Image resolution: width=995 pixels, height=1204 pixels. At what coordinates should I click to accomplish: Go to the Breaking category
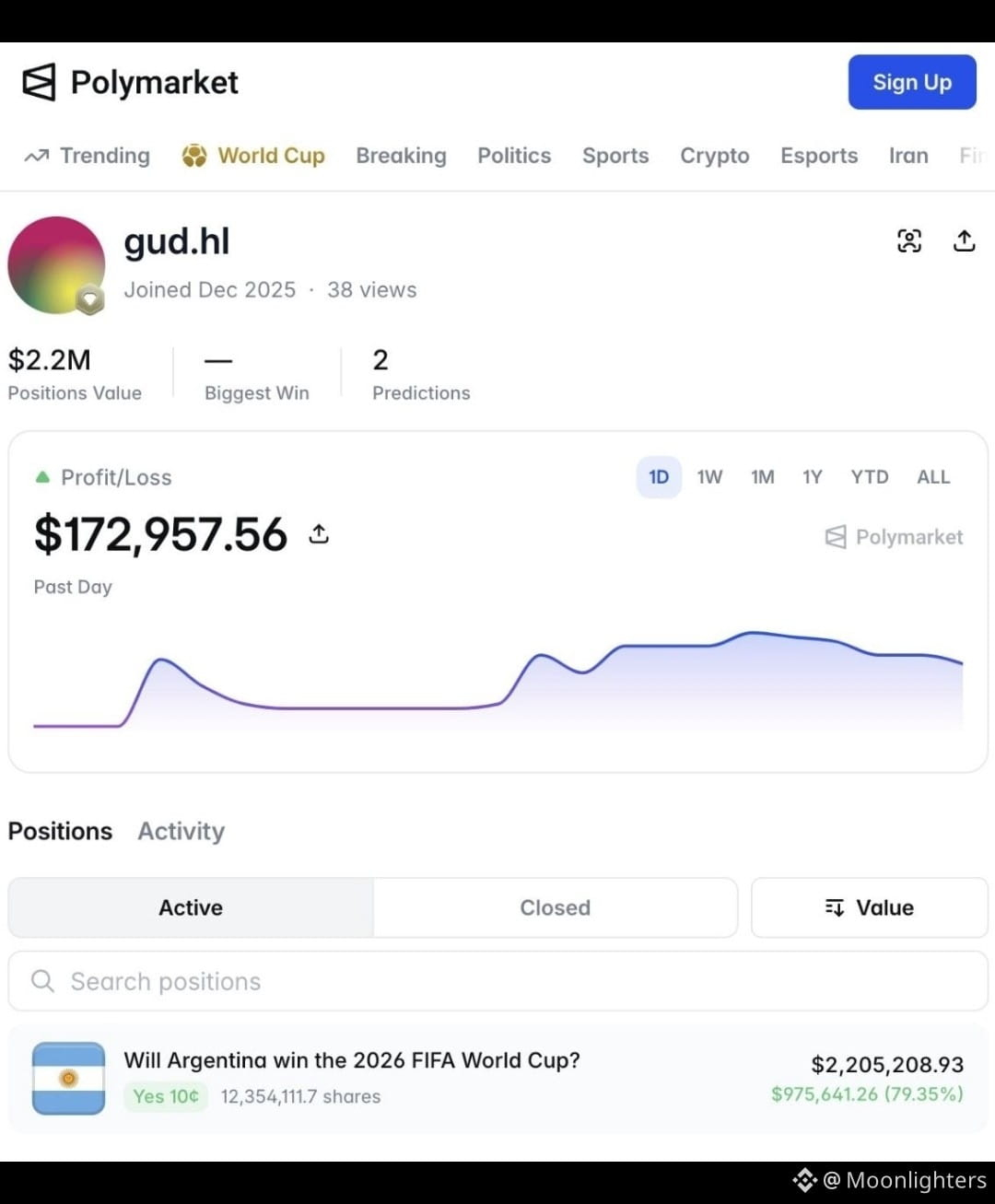click(401, 156)
